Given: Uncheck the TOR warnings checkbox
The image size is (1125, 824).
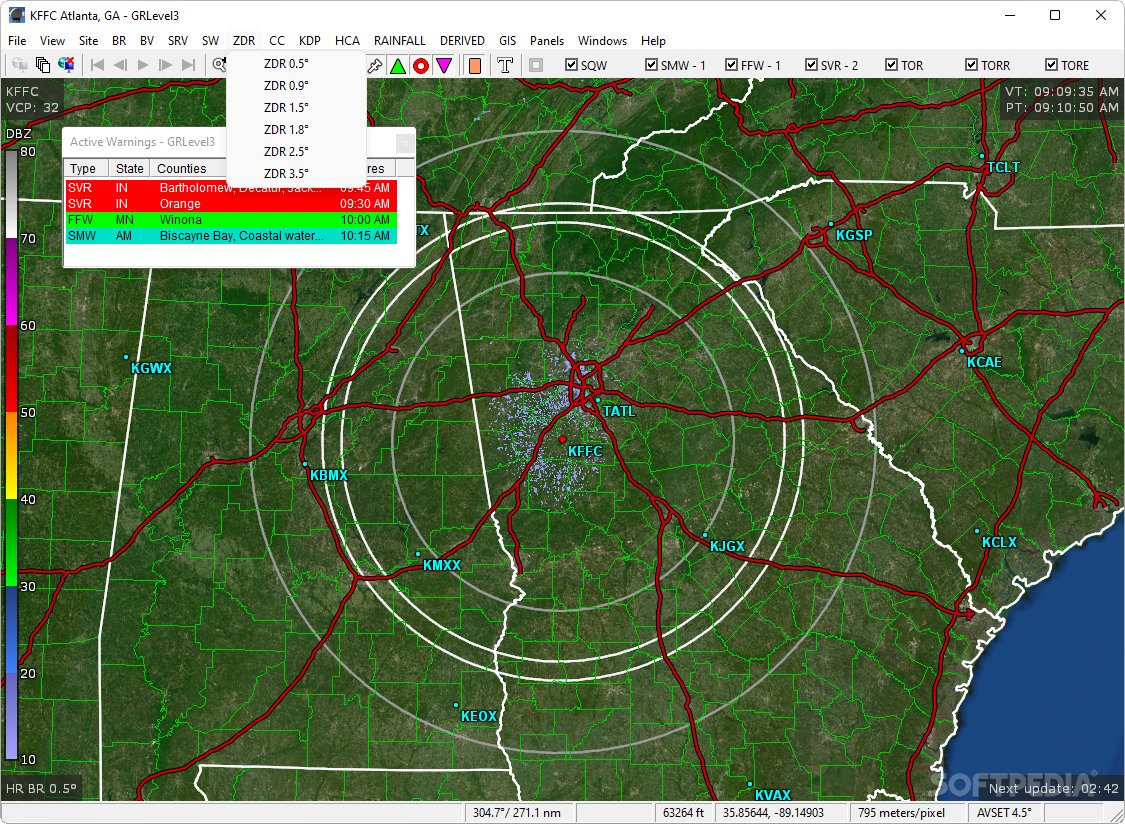Looking at the screenshot, I should click(x=892, y=65).
